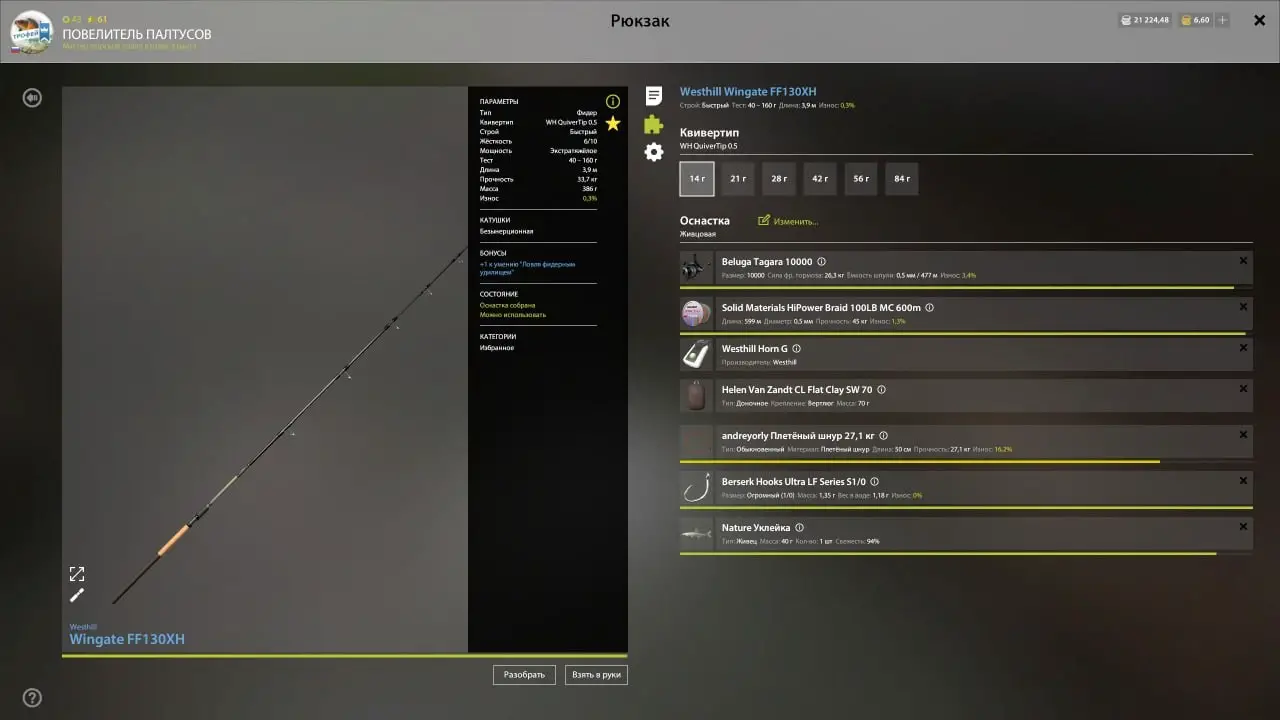The height and width of the screenshot is (720, 1280).
Task: Show info for Westhill Horn G
Action: pyautogui.click(x=796, y=349)
